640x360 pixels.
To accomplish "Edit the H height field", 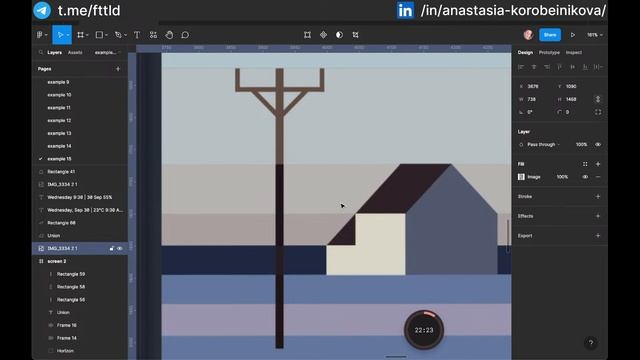I will [572, 99].
